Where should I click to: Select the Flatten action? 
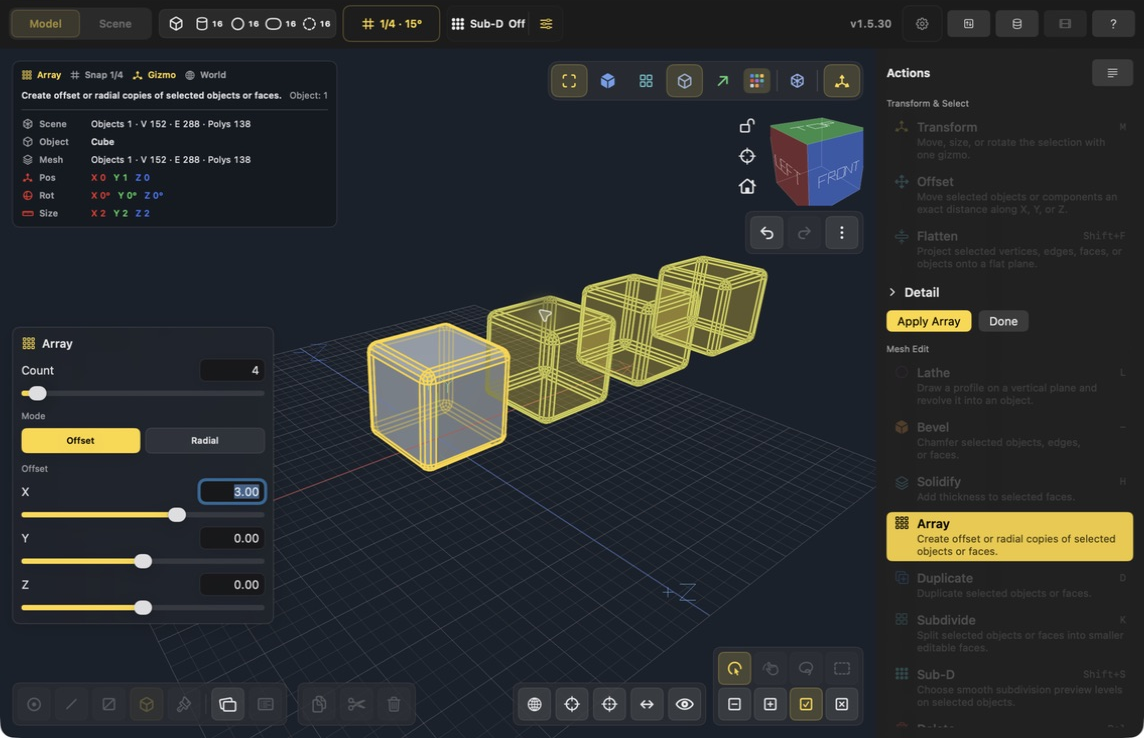pyautogui.click(x=1009, y=249)
